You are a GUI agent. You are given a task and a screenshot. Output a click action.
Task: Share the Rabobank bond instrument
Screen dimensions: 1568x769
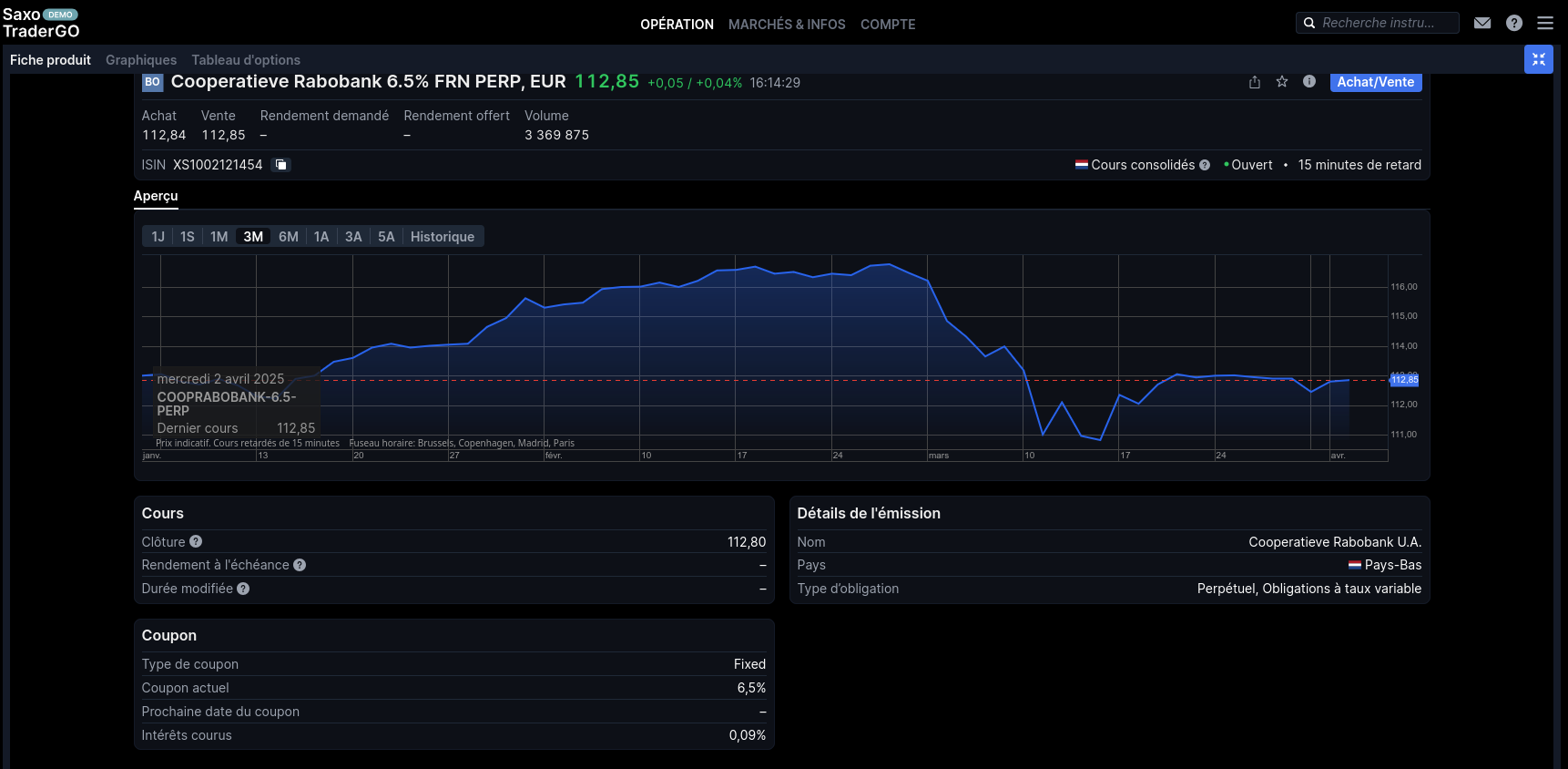tap(1255, 82)
